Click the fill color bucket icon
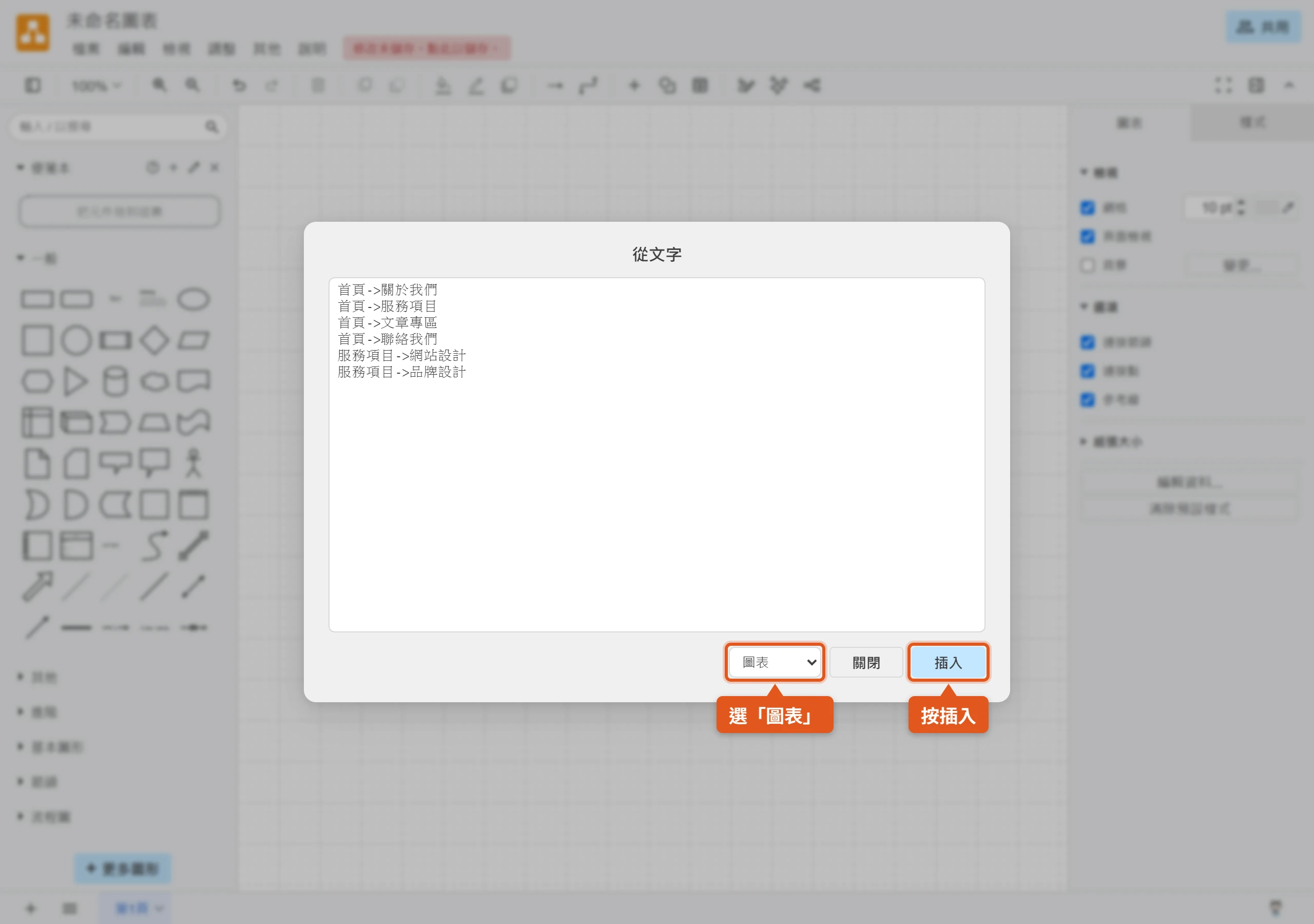1314x924 pixels. 443,86
